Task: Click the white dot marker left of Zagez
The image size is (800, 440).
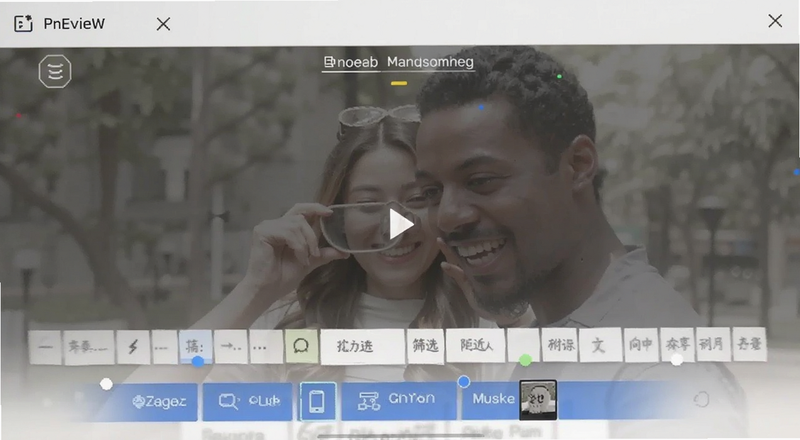Action: [x=106, y=384]
